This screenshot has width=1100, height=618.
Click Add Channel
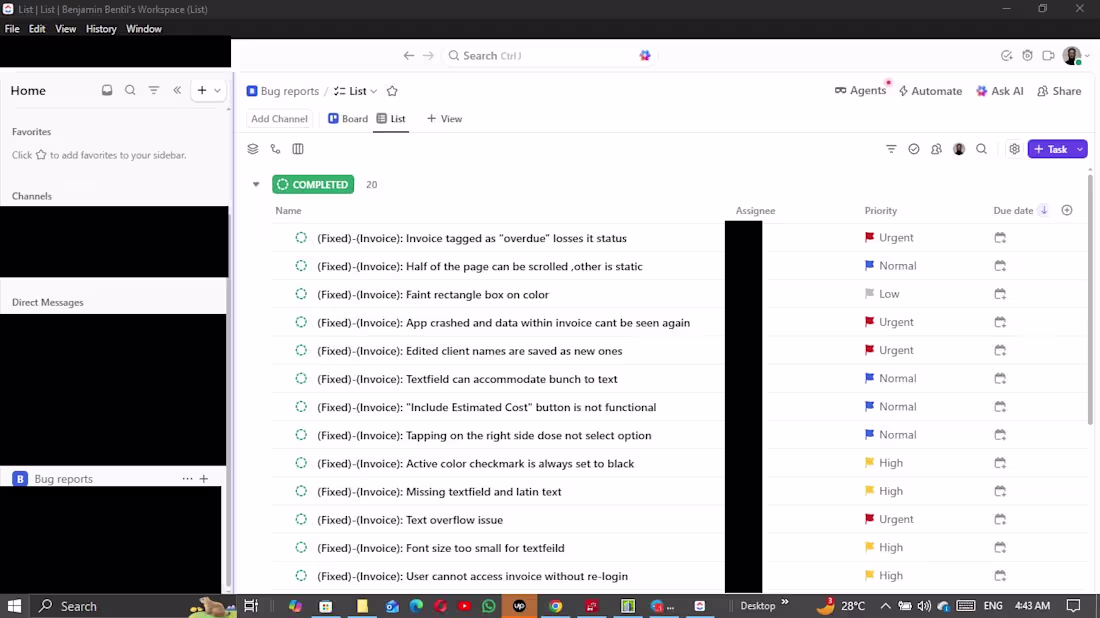click(279, 119)
